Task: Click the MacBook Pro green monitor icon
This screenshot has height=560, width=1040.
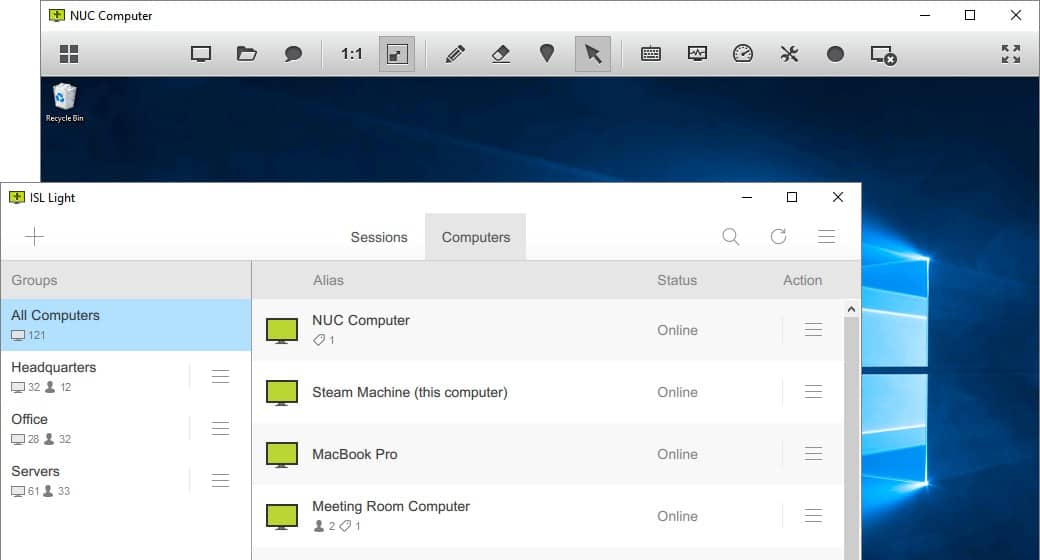Action: pyautogui.click(x=282, y=455)
